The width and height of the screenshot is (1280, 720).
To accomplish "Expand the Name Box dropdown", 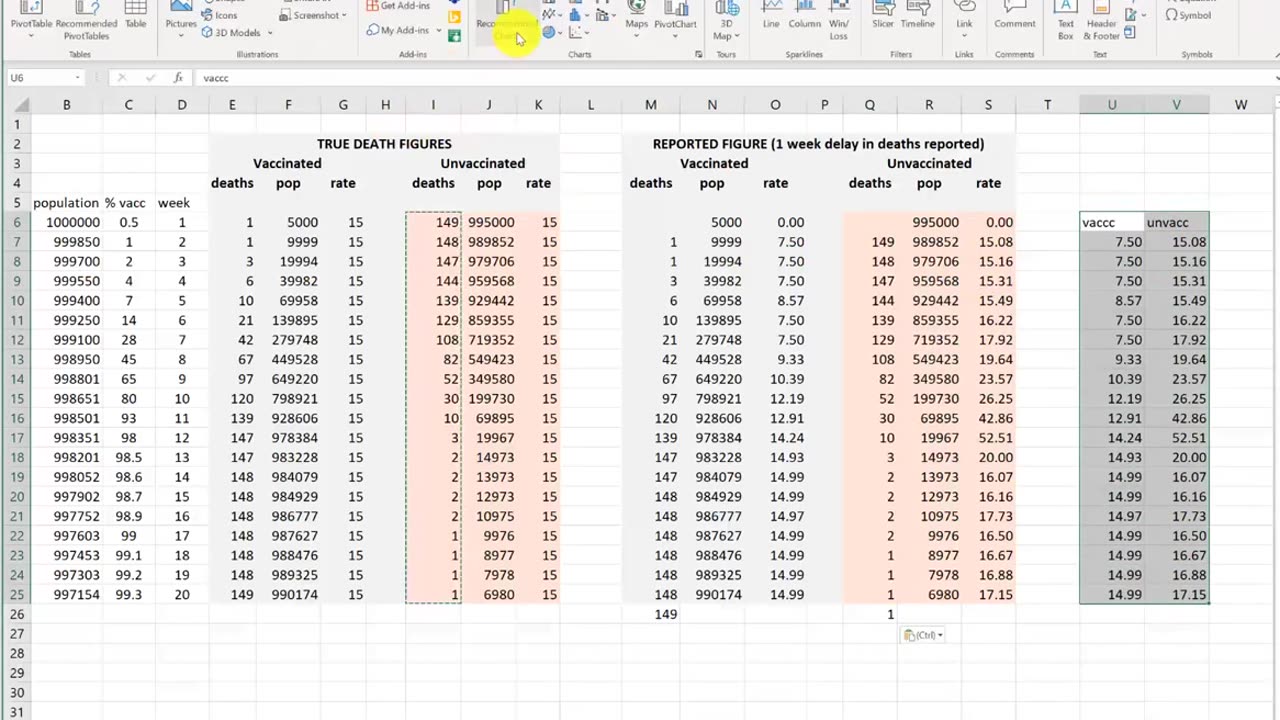I will point(77,77).
